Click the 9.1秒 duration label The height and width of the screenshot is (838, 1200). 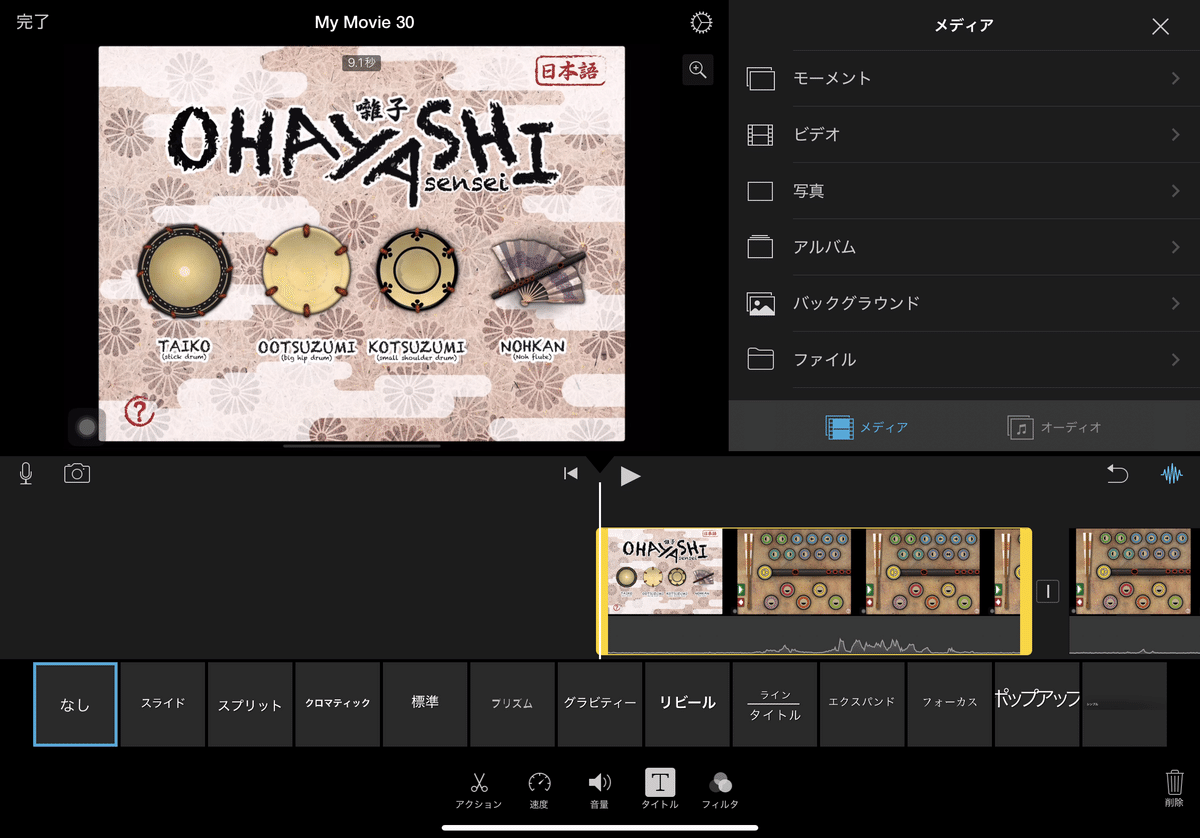pyautogui.click(x=361, y=62)
